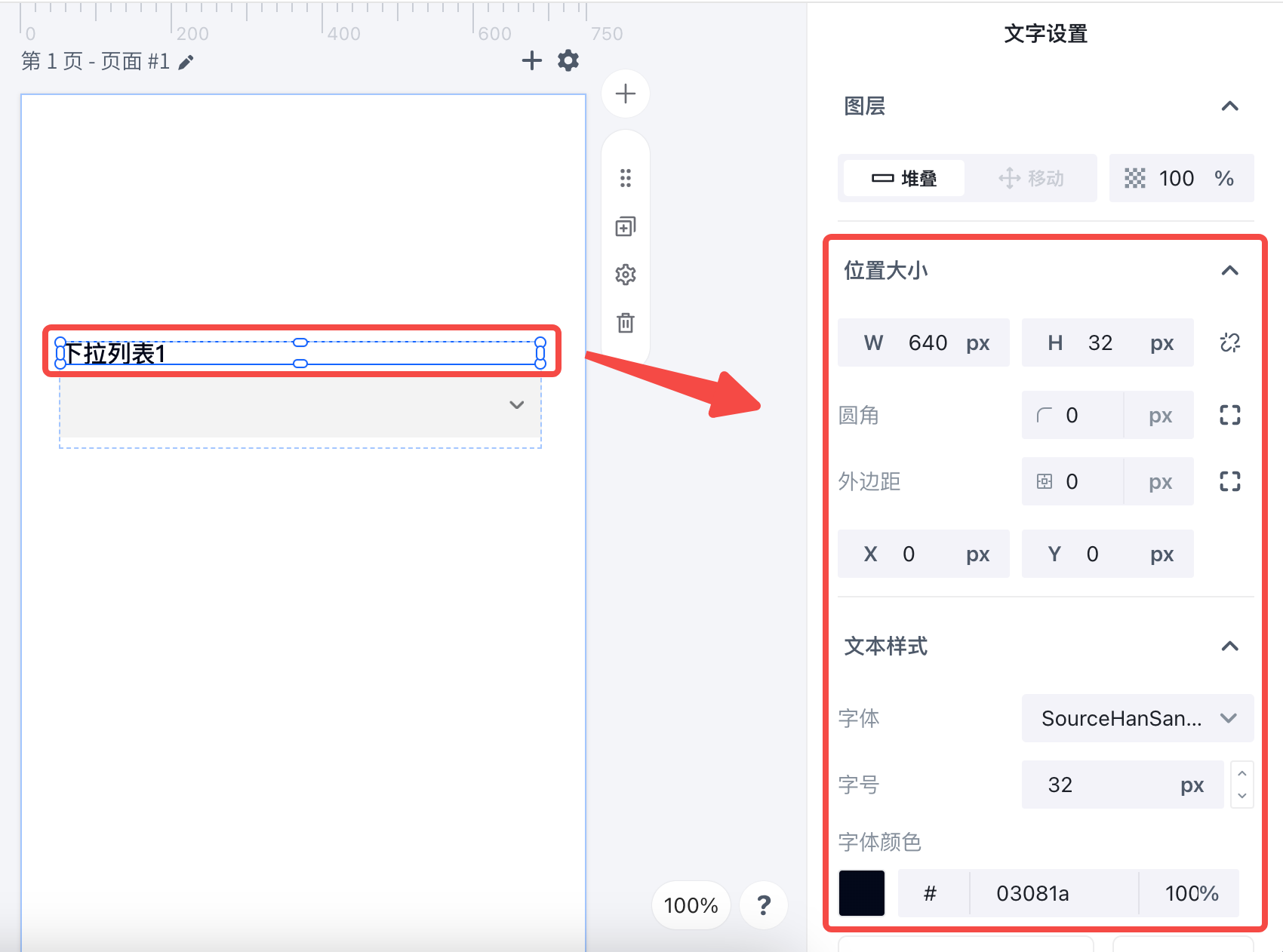Screen dimensions: 1283x952
Task: Collapse the 图层 section
Action: 1230,106
